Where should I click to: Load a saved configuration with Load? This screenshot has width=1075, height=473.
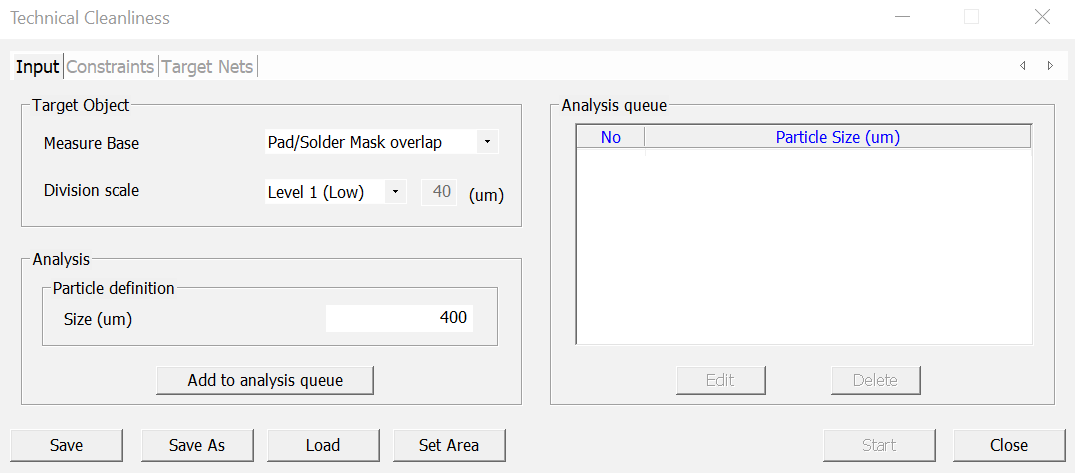tap(323, 445)
